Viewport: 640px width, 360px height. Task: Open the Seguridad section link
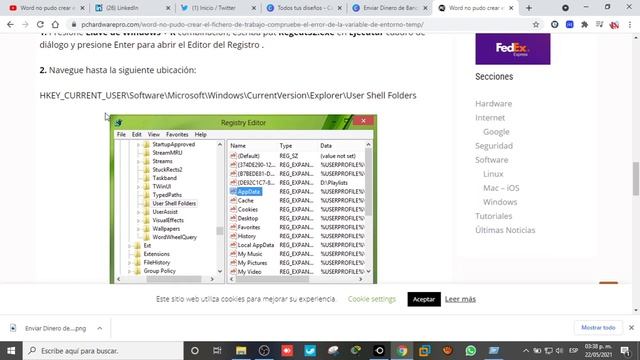[494, 146]
